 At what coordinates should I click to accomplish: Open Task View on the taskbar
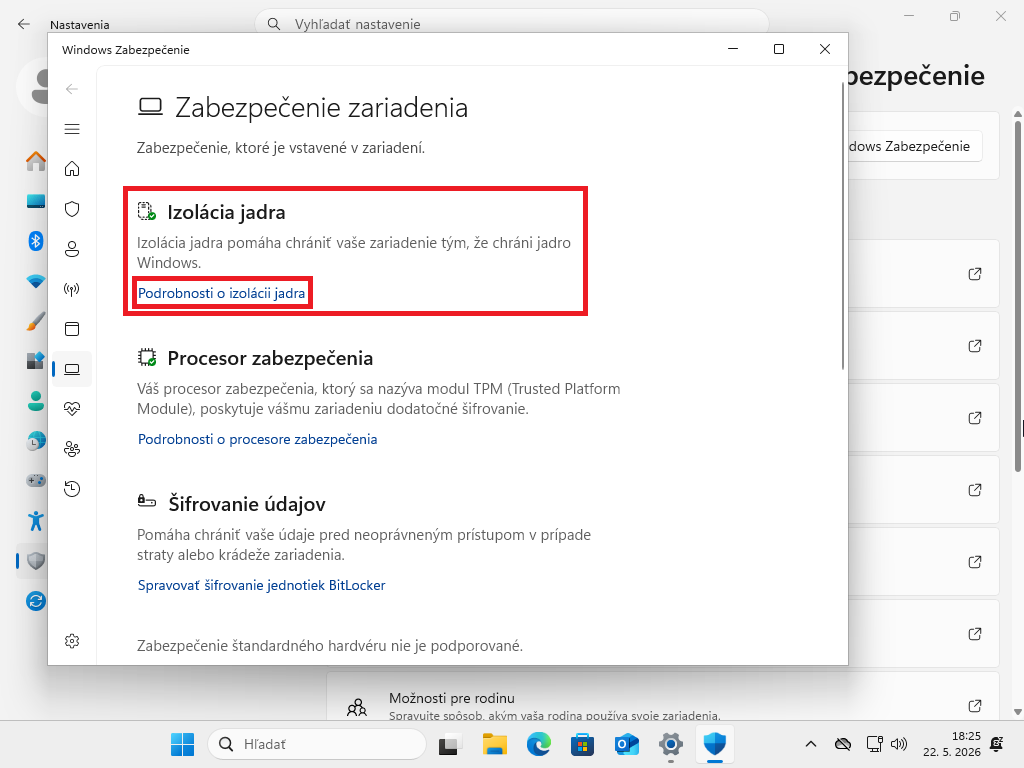449,744
